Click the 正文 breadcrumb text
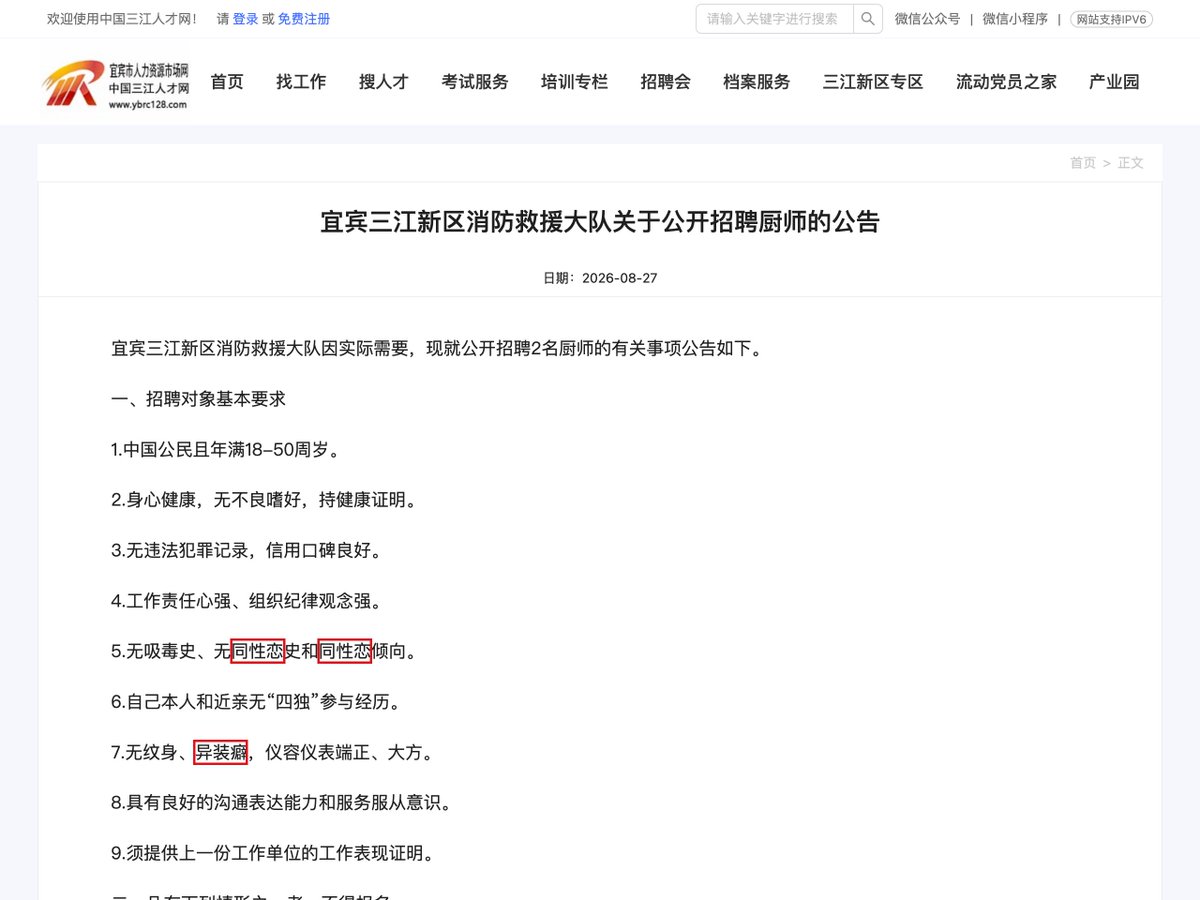 [x=1131, y=163]
